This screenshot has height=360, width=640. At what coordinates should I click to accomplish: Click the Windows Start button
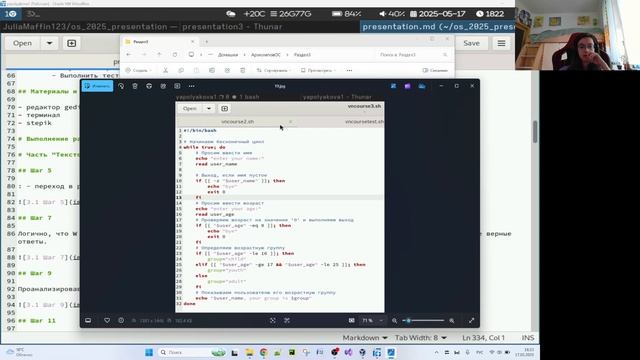point(149,352)
